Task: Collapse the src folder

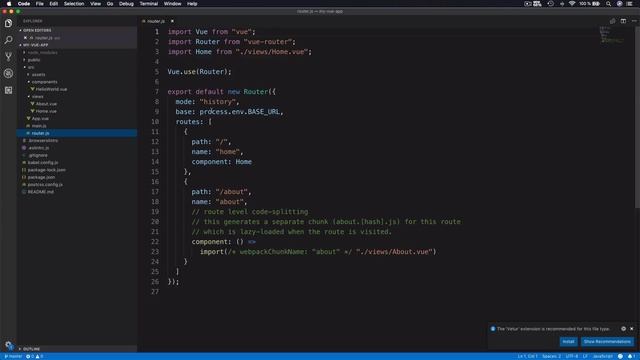Action: click(31, 67)
